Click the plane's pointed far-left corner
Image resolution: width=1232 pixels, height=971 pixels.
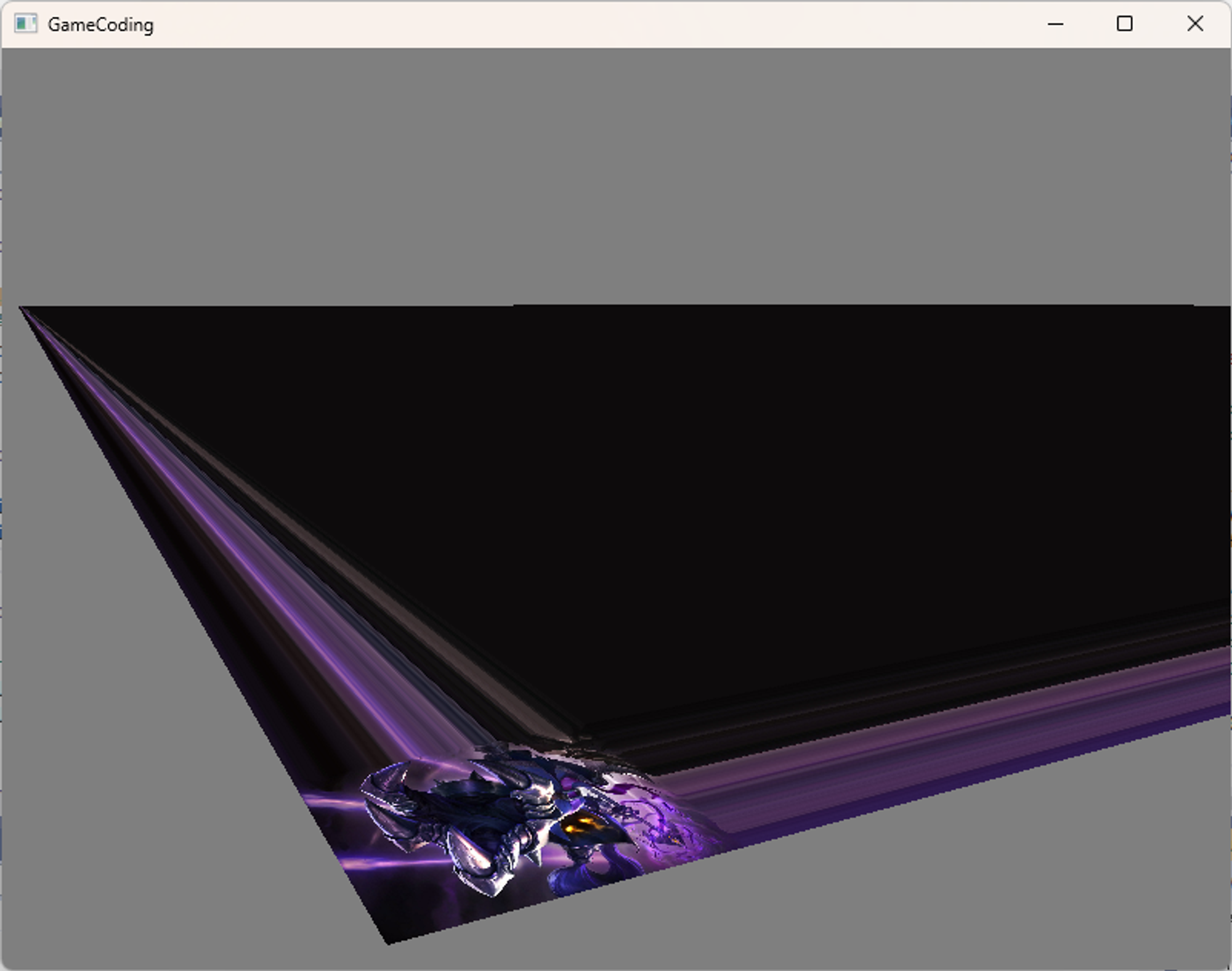pos(23,310)
